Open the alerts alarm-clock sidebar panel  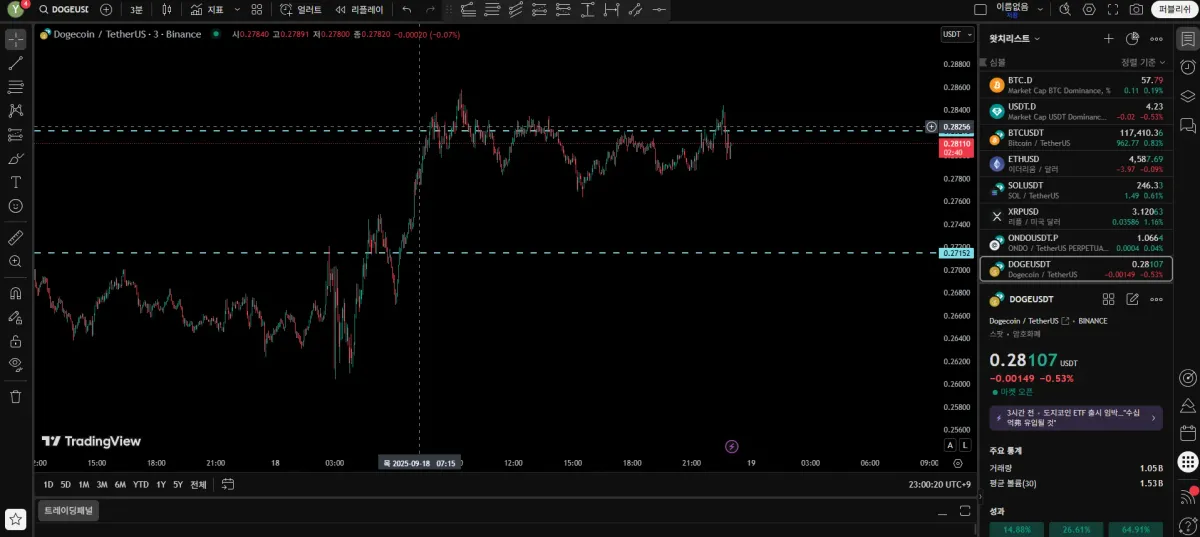1187,67
